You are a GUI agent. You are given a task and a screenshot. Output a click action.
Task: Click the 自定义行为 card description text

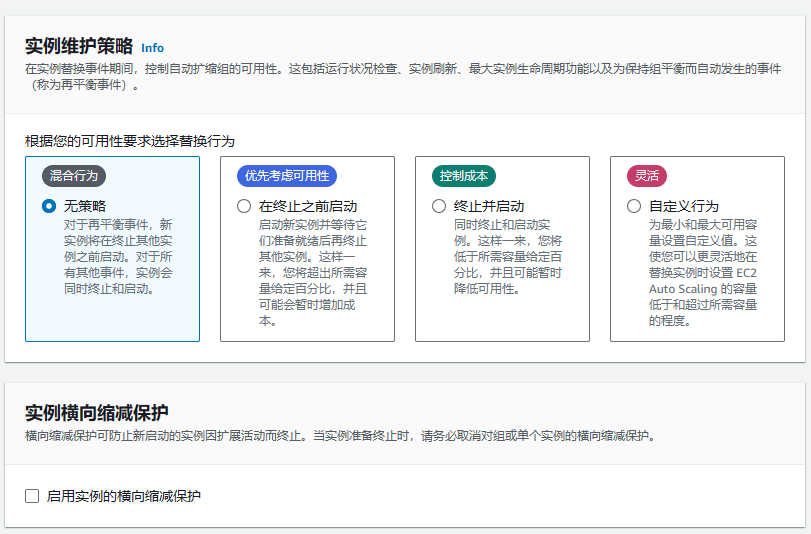[x=703, y=273]
